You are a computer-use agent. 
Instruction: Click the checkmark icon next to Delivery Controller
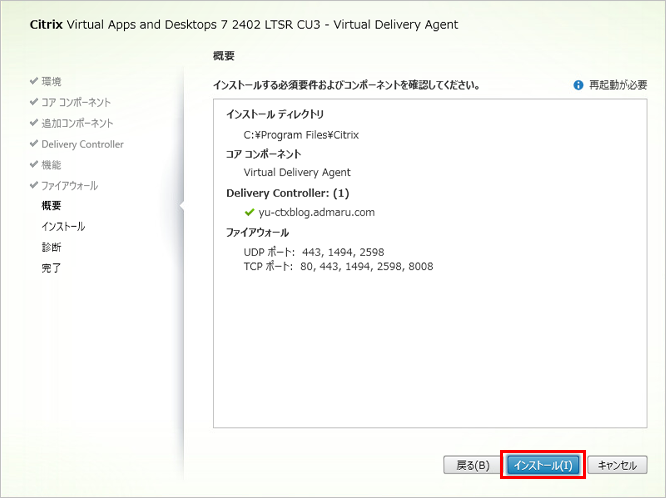pyautogui.click(x=34, y=144)
